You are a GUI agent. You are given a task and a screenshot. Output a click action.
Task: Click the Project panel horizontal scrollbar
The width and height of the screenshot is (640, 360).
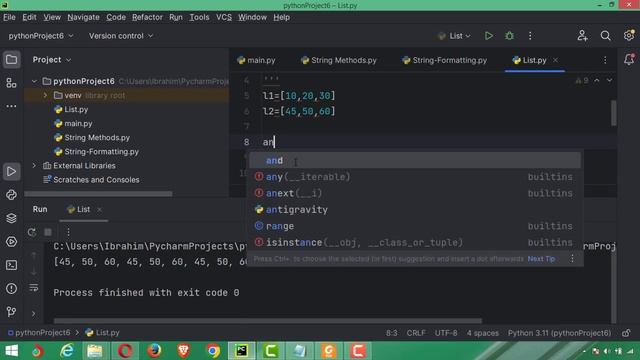click(x=99, y=194)
